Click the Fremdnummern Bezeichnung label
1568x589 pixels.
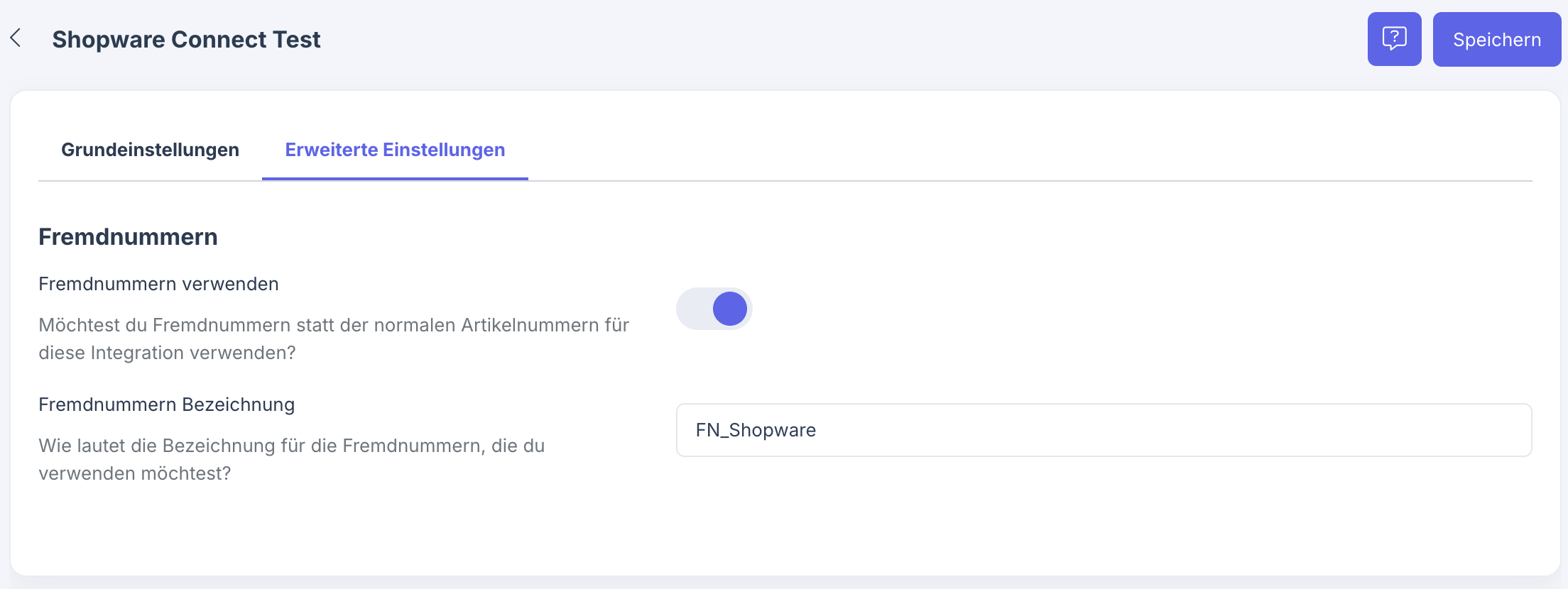tap(166, 404)
